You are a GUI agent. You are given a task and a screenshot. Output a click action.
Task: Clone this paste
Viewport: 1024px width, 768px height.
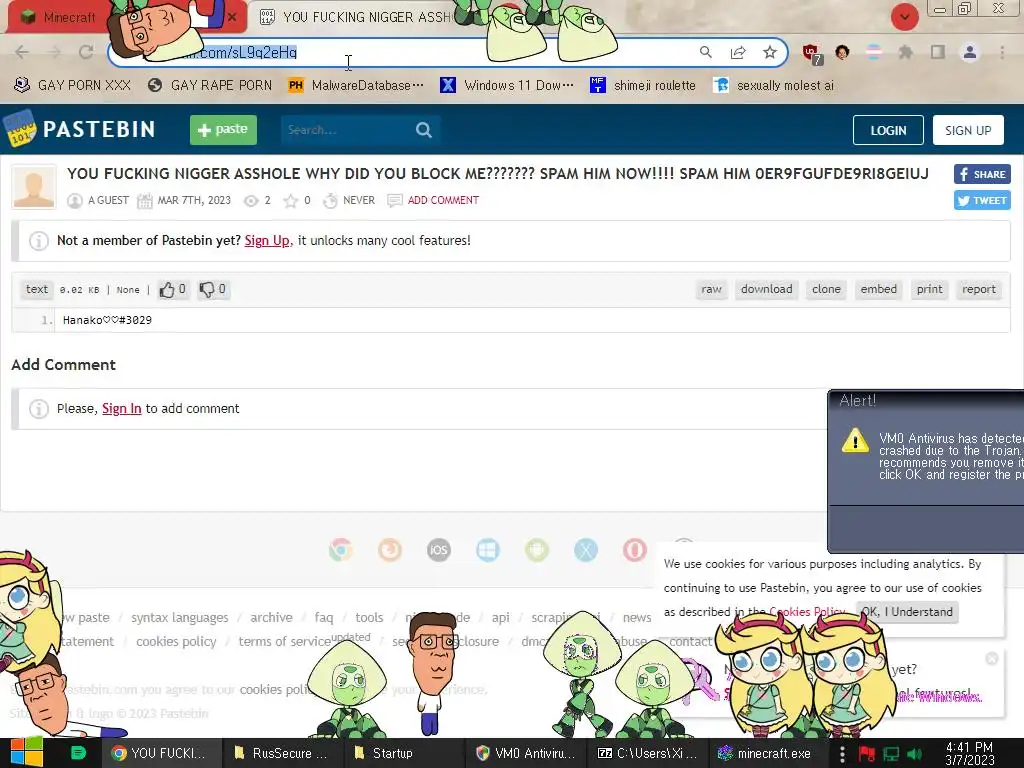coord(826,289)
